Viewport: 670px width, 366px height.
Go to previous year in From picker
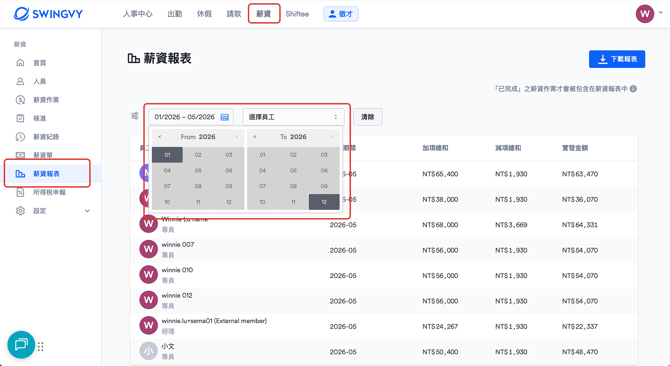(160, 137)
